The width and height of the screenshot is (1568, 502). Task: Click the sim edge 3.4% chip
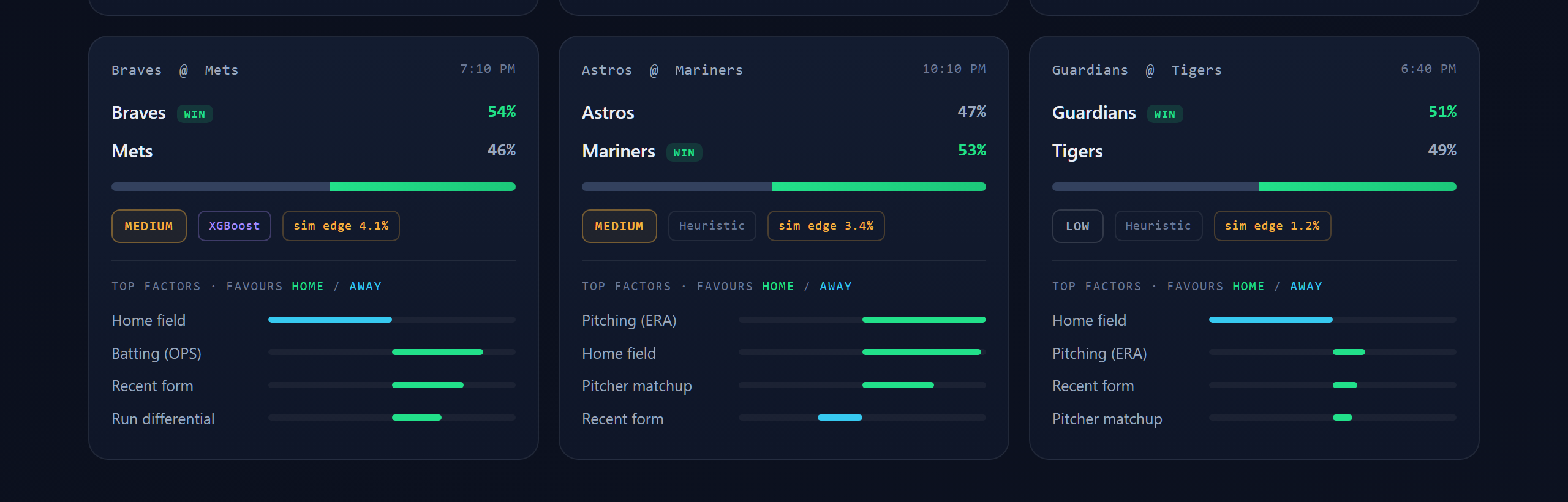point(826,226)
